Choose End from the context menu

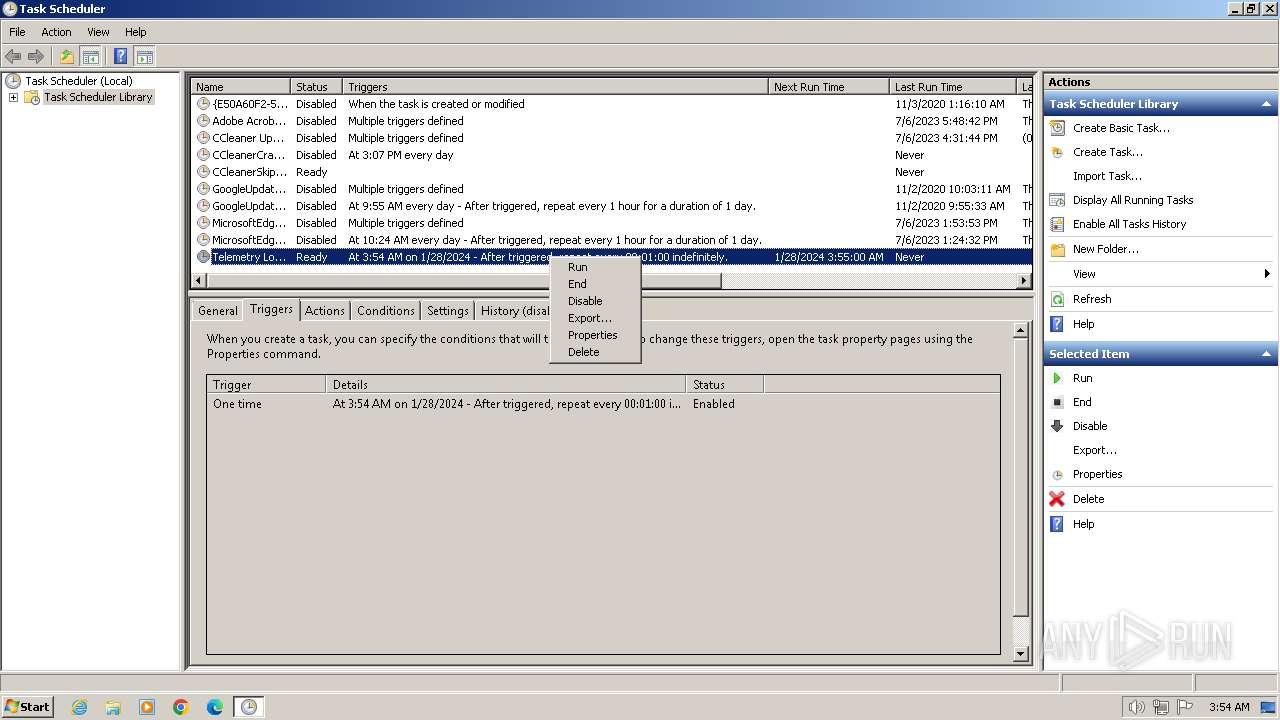click(x=595, y=284)
